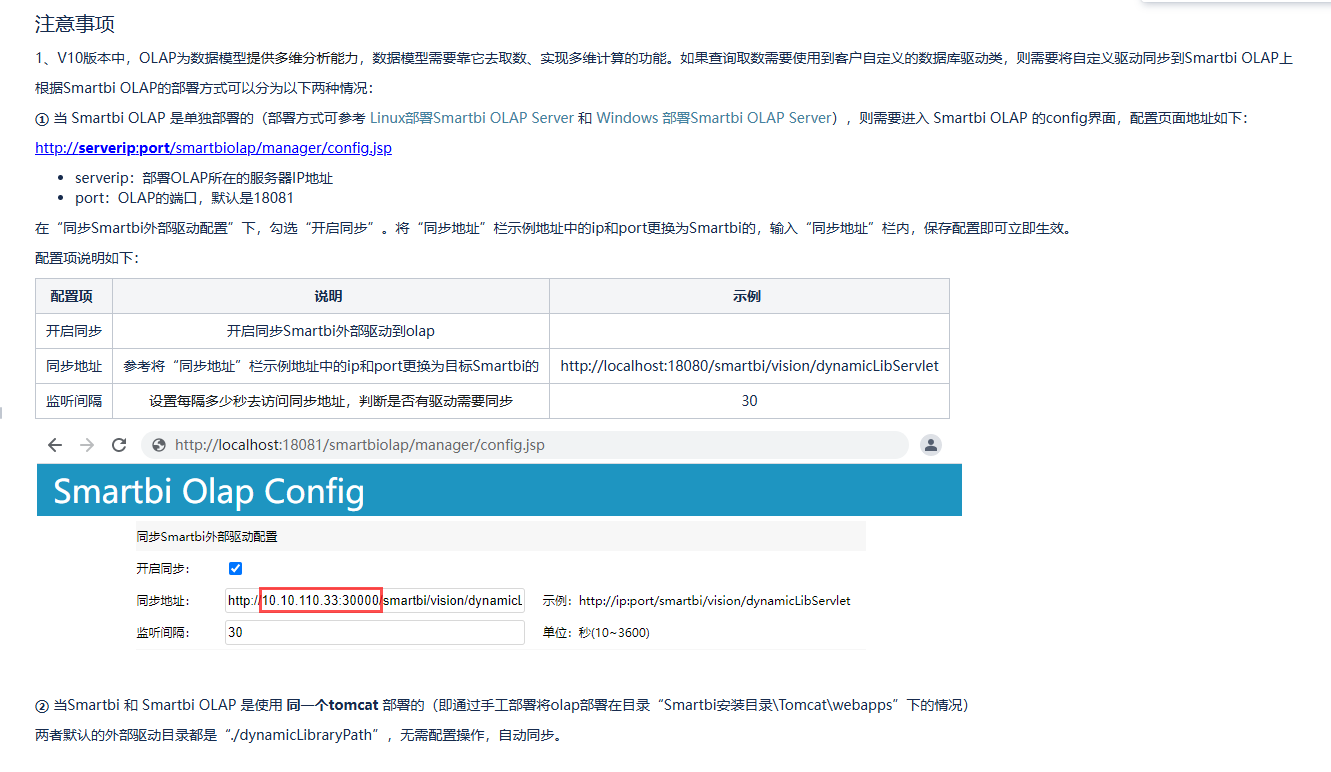This screenshot has width=1331, height=772.
Task: Click the 配置项说明如下 text line
Action: click(x=87, y=258)
